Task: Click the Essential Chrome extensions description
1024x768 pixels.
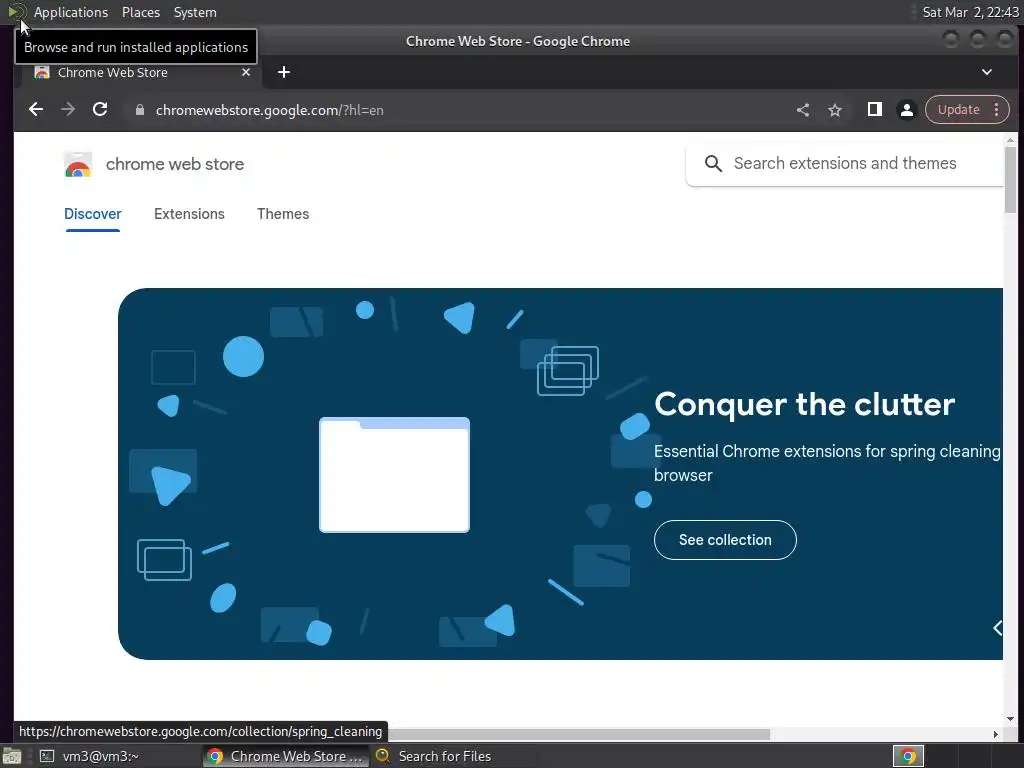Action: tap(827, 463)
